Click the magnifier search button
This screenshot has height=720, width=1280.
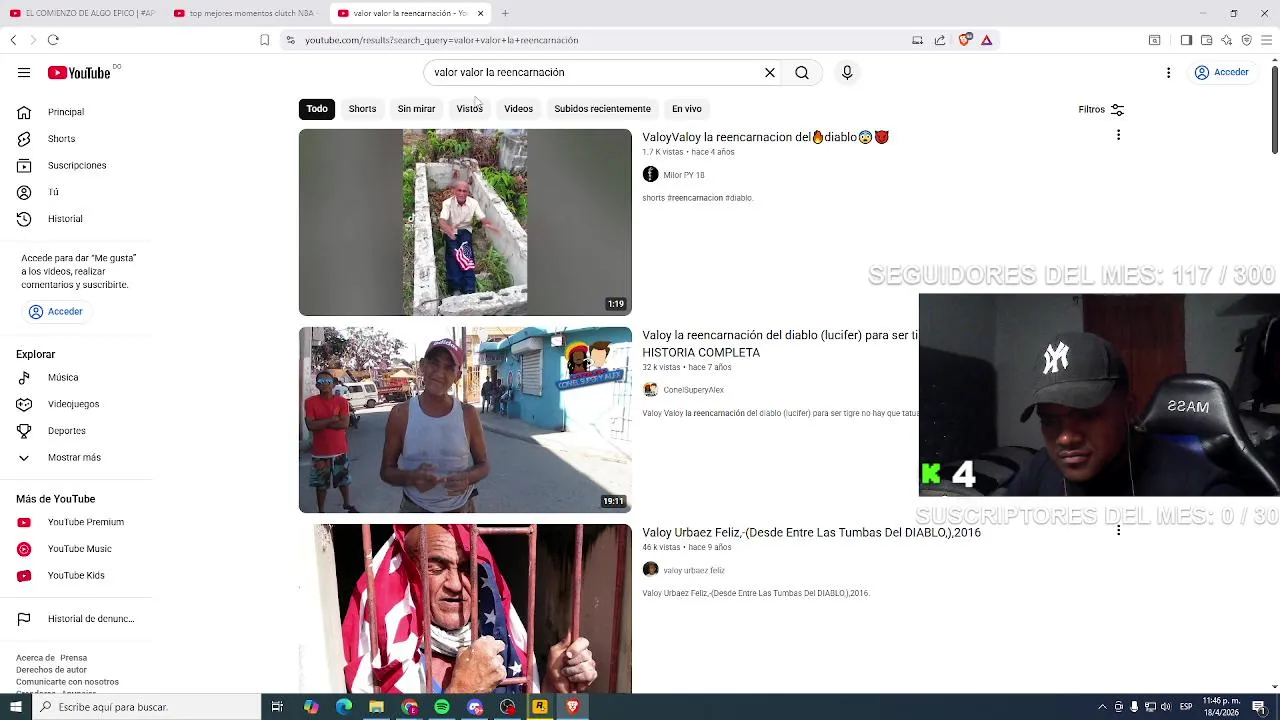pyautogui.click(x=802, y=72)
